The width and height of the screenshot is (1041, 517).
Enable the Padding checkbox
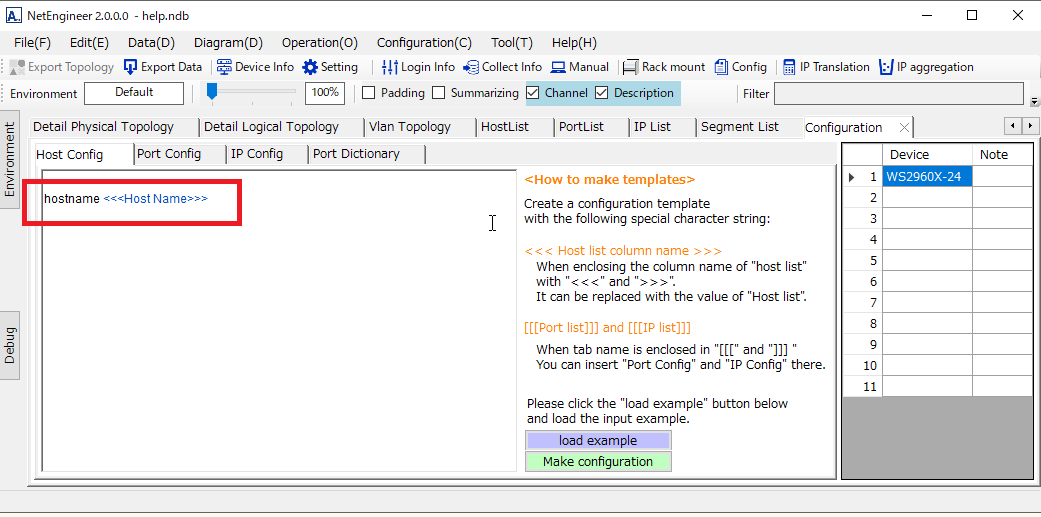(368, 93)
